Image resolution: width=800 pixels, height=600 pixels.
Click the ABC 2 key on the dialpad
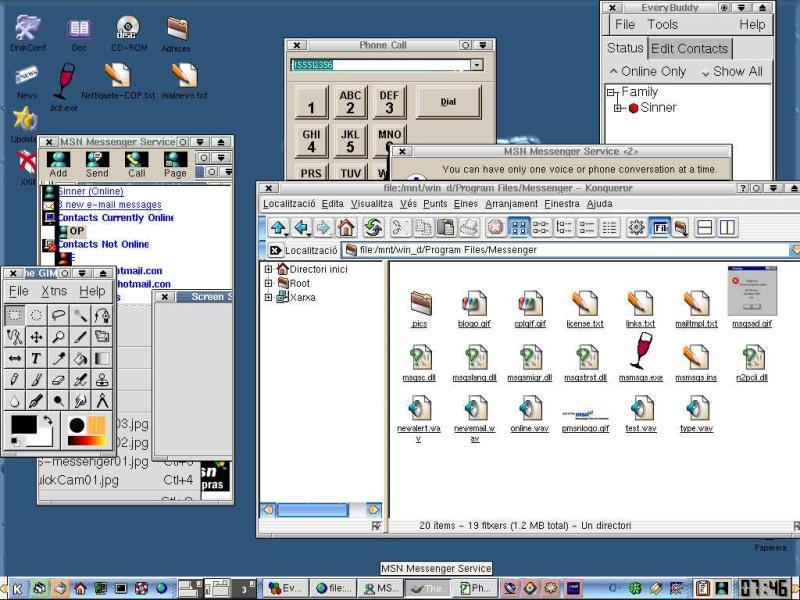click(x=350, y=102)
